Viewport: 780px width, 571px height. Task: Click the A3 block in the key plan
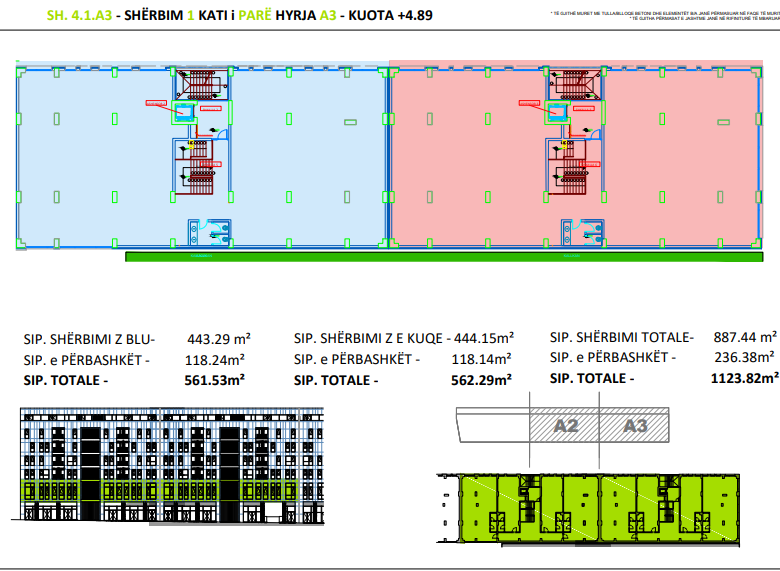coord(635,426)
